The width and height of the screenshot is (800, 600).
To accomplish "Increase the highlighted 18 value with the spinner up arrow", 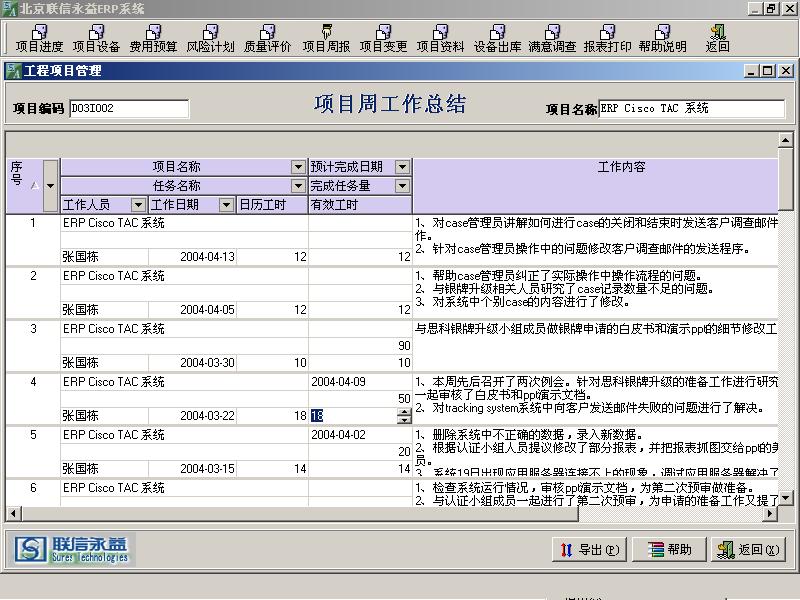I will [404, 412].
